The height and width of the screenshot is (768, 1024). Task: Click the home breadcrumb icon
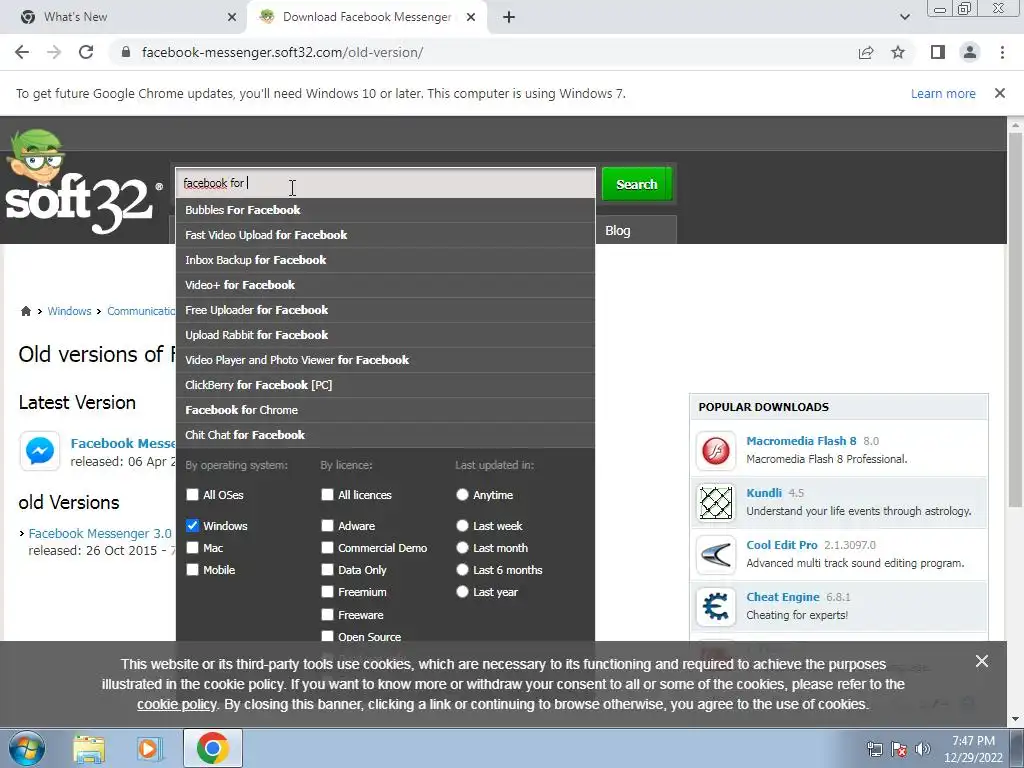point(26,311)
